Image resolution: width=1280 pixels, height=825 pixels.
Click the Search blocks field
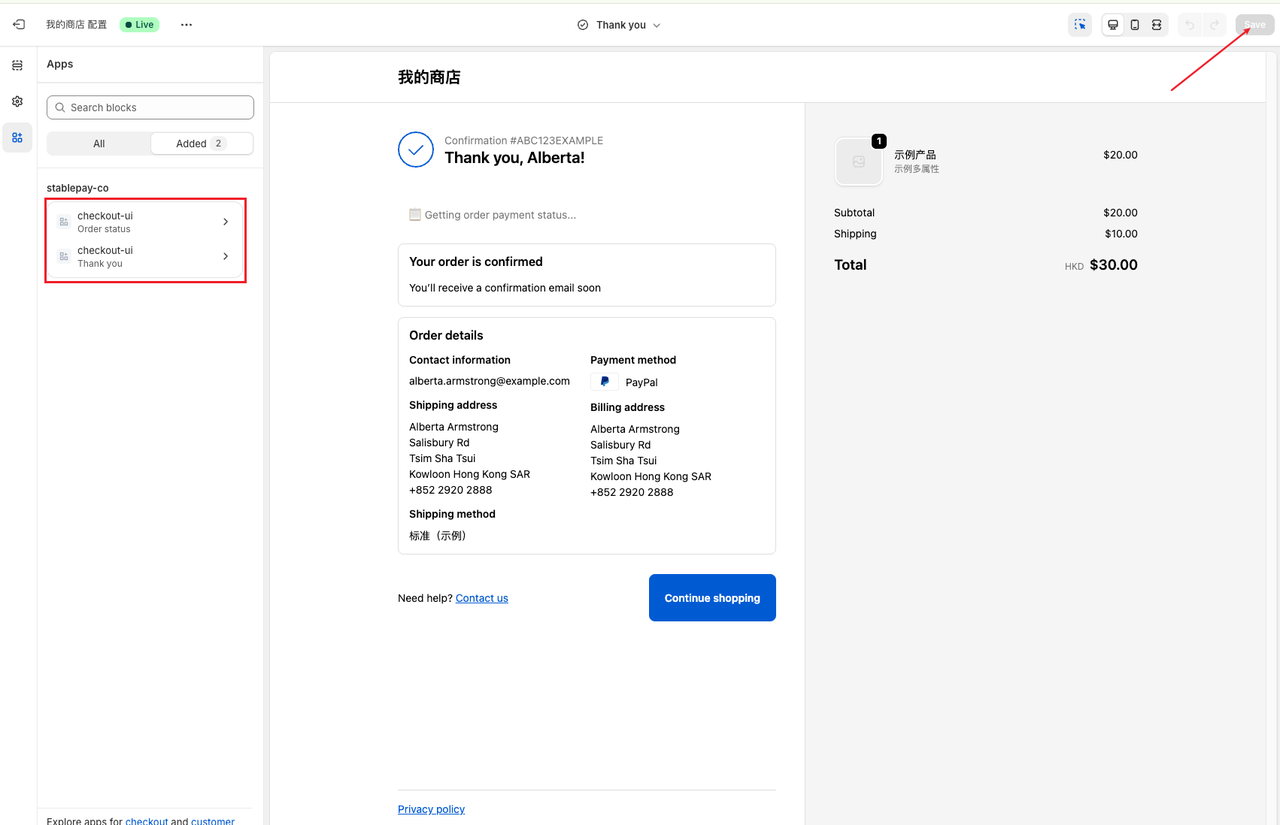tap(149, 107)
